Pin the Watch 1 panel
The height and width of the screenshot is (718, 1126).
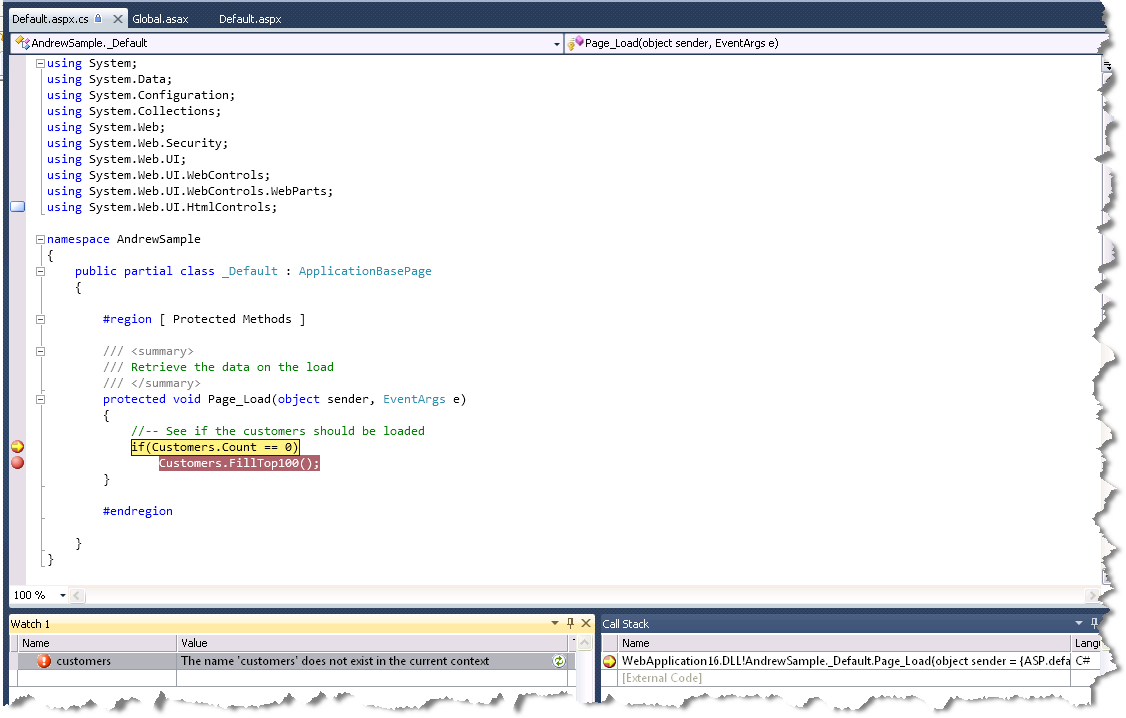570,623
